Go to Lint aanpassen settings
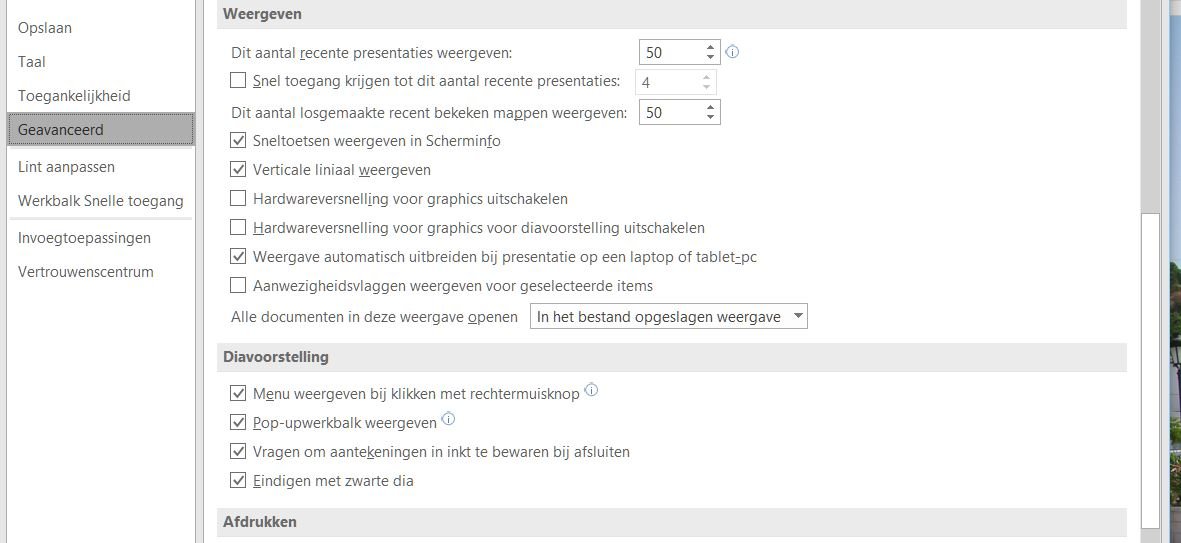1181x543 pixels. (x=66, y=167)
